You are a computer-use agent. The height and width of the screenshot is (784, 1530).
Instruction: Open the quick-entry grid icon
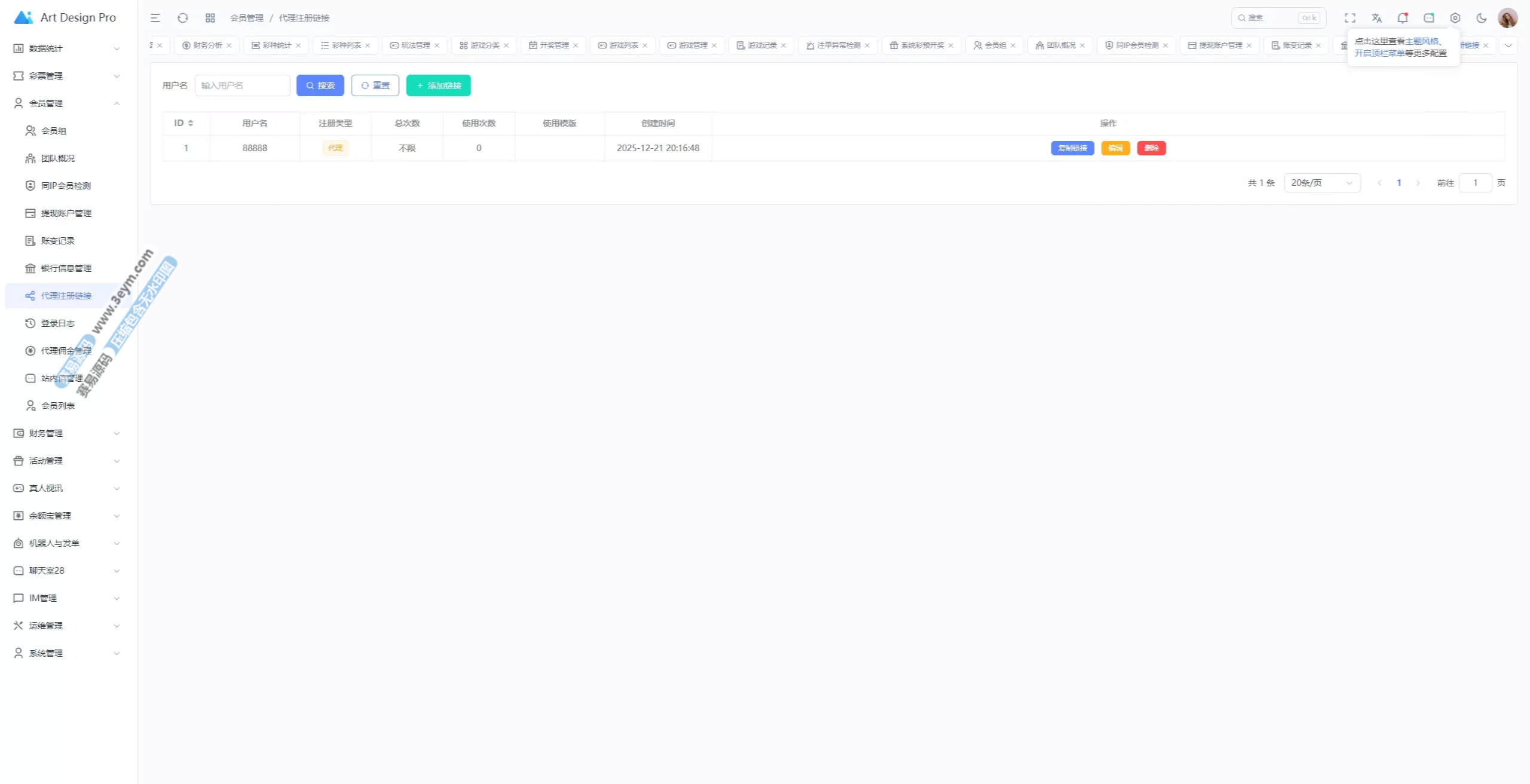[210, 18]
